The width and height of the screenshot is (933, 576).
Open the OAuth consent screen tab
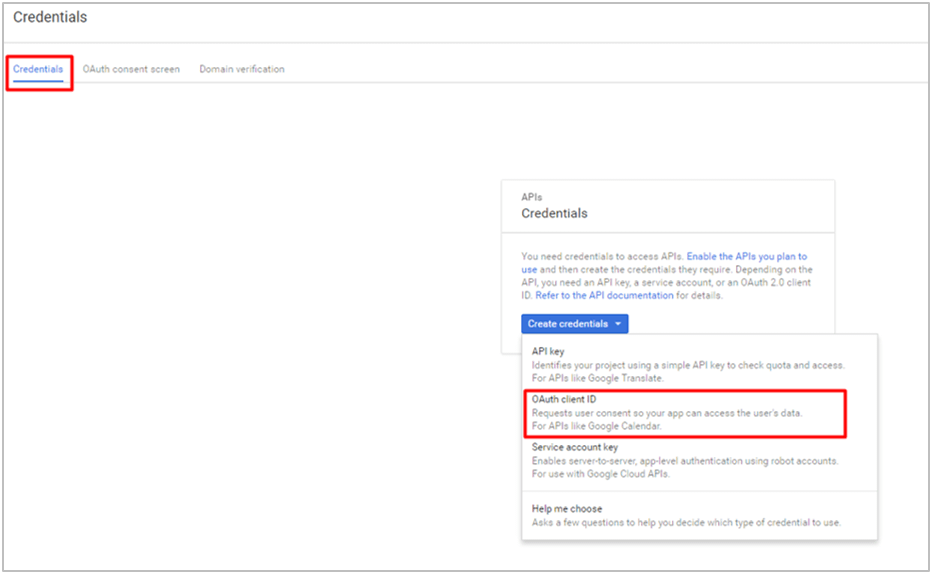131,69
